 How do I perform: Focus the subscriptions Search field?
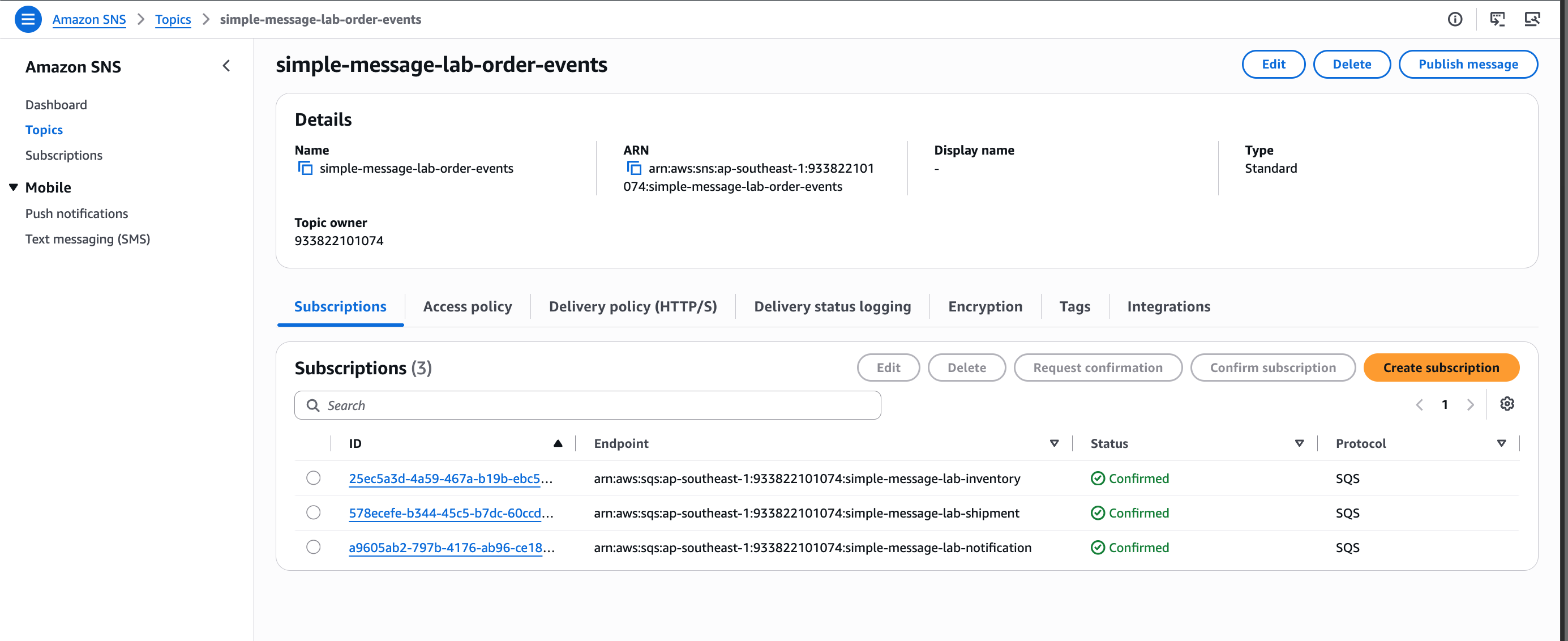[588, 405]
